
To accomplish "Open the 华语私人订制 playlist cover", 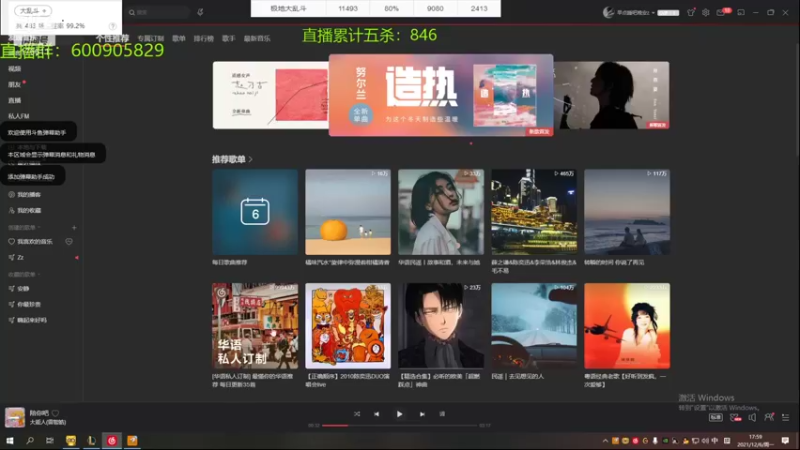I will (255, 326).
